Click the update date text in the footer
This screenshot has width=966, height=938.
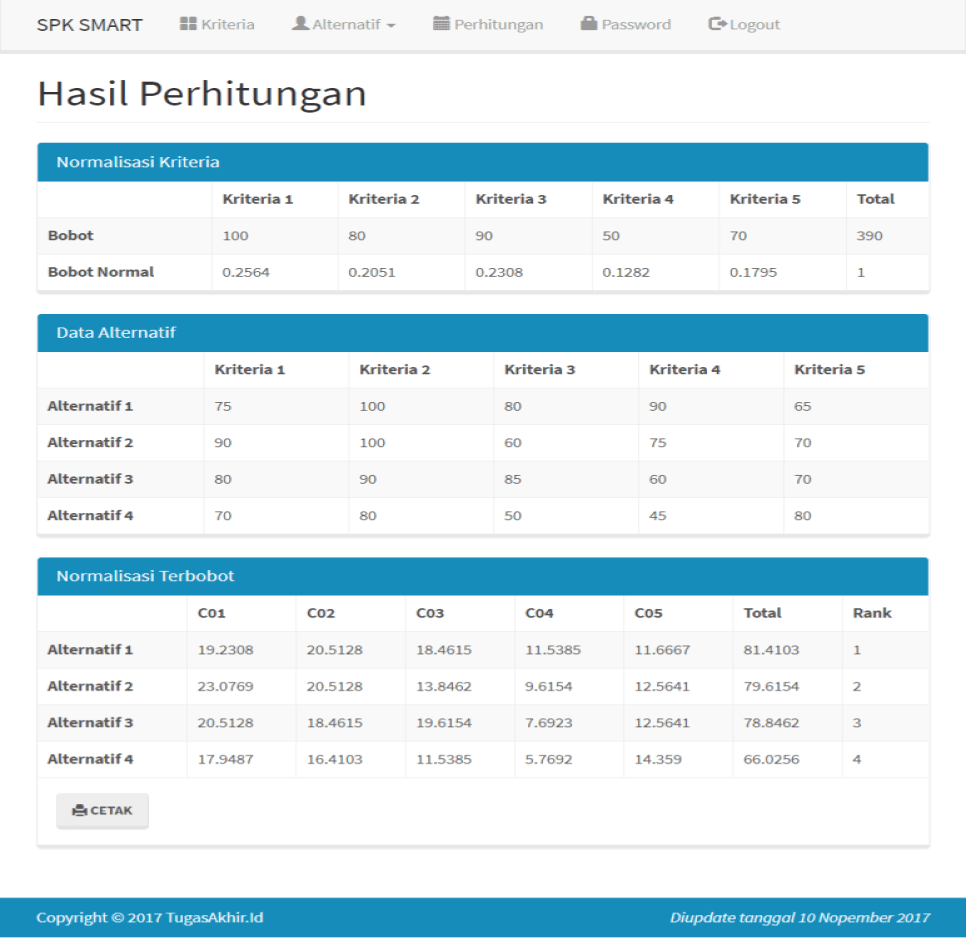point(800,917)
